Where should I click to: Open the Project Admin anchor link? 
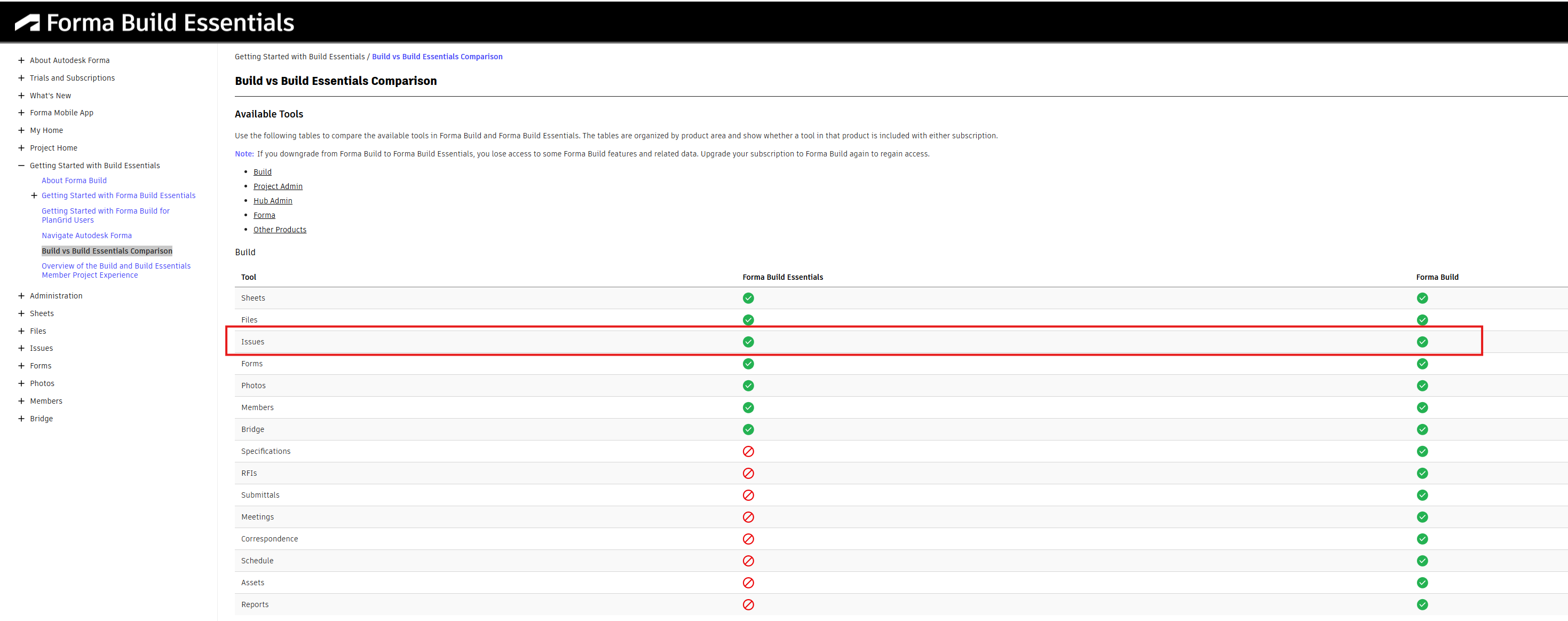[x=278, y=186]
